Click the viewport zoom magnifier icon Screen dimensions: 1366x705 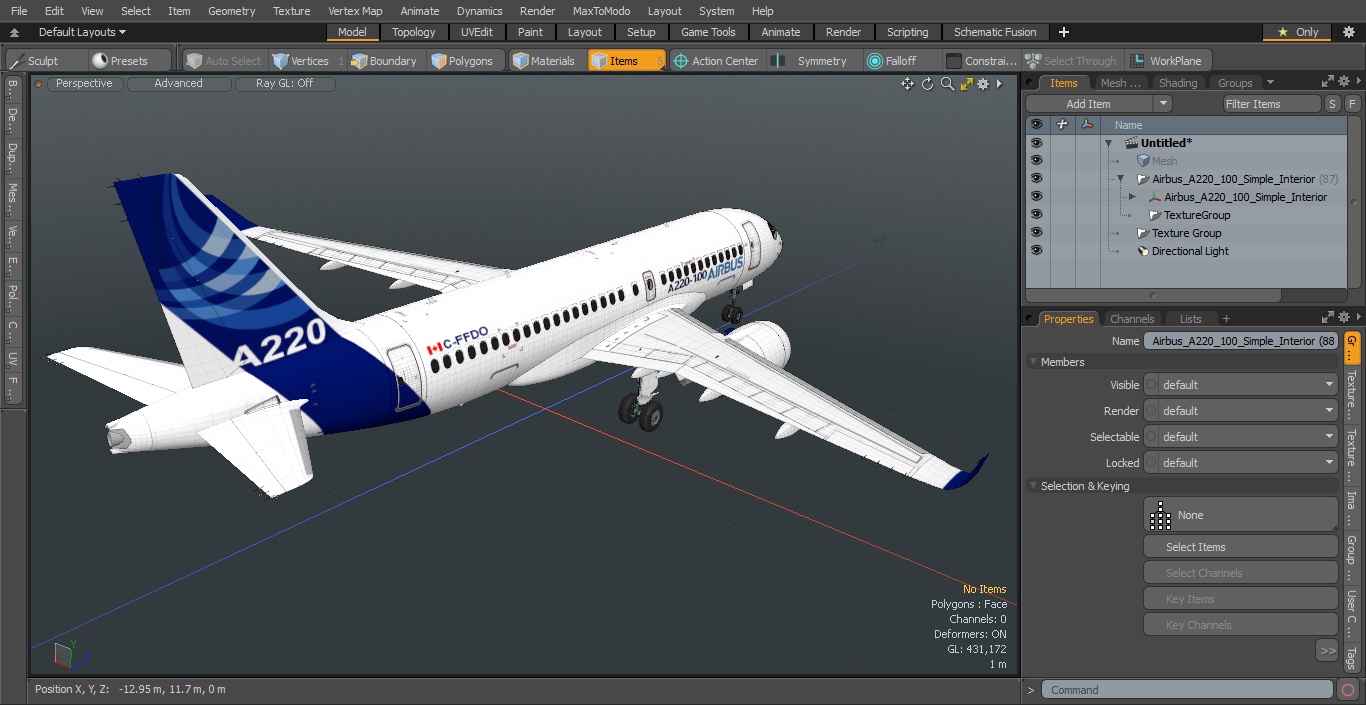tap(947, 84)
